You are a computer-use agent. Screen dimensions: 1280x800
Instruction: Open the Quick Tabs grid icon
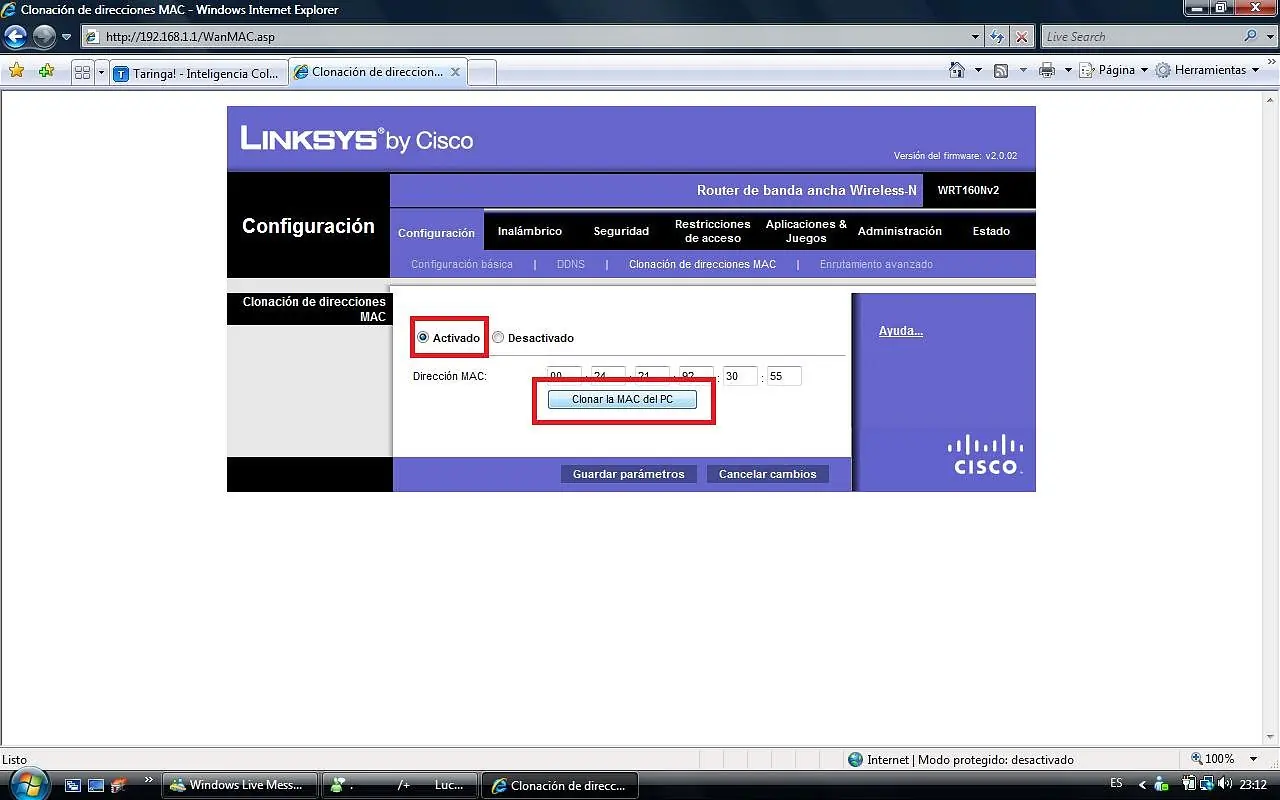click(83, 73)
